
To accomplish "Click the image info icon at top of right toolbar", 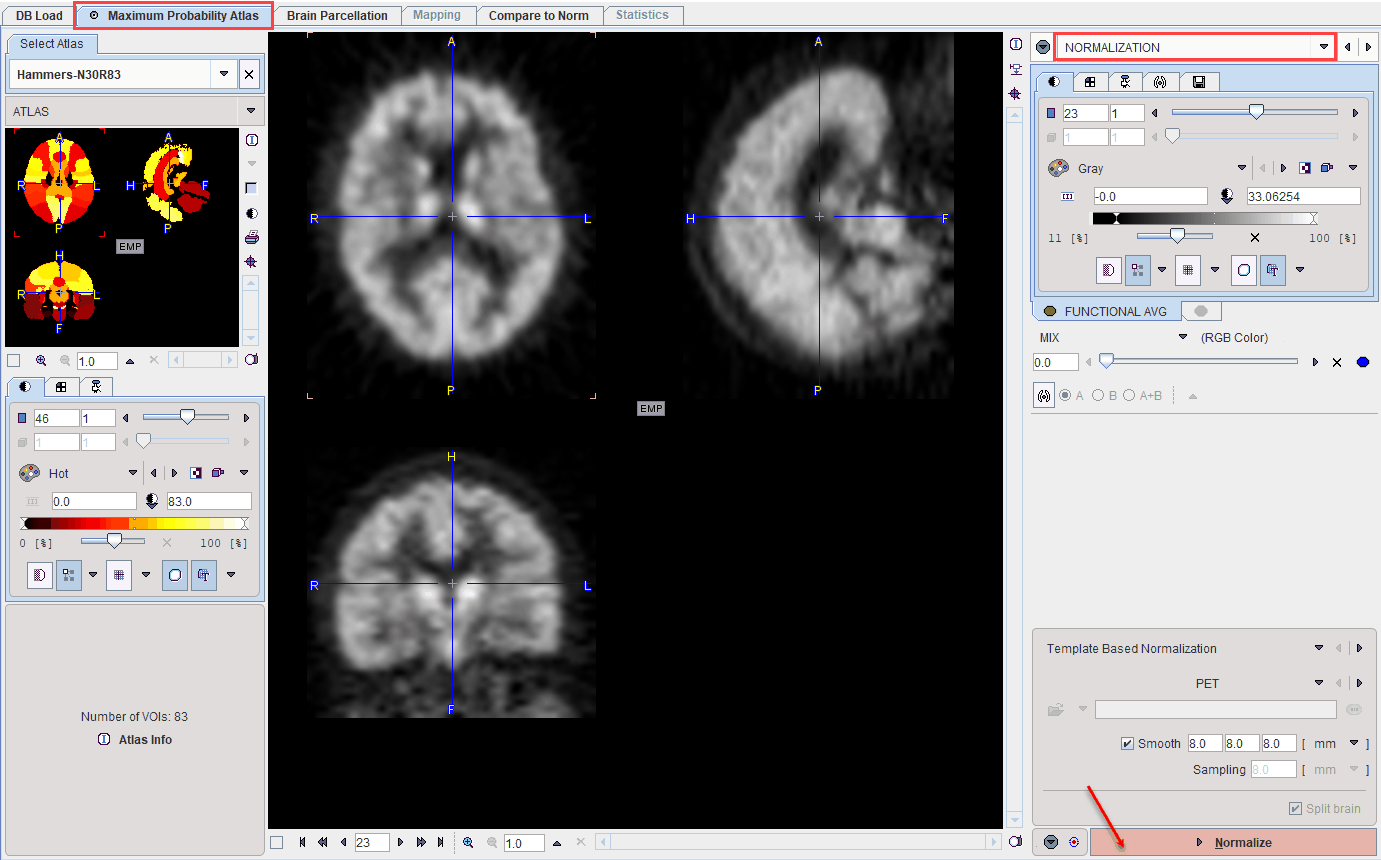I will tap(1015, 45).
